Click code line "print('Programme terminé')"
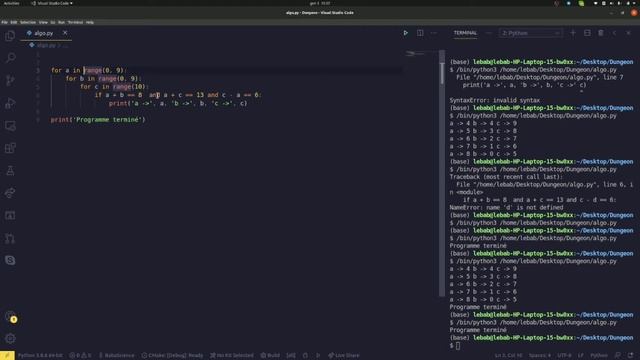640x360 pixels. pyautogui.click(x=98, y=120)
